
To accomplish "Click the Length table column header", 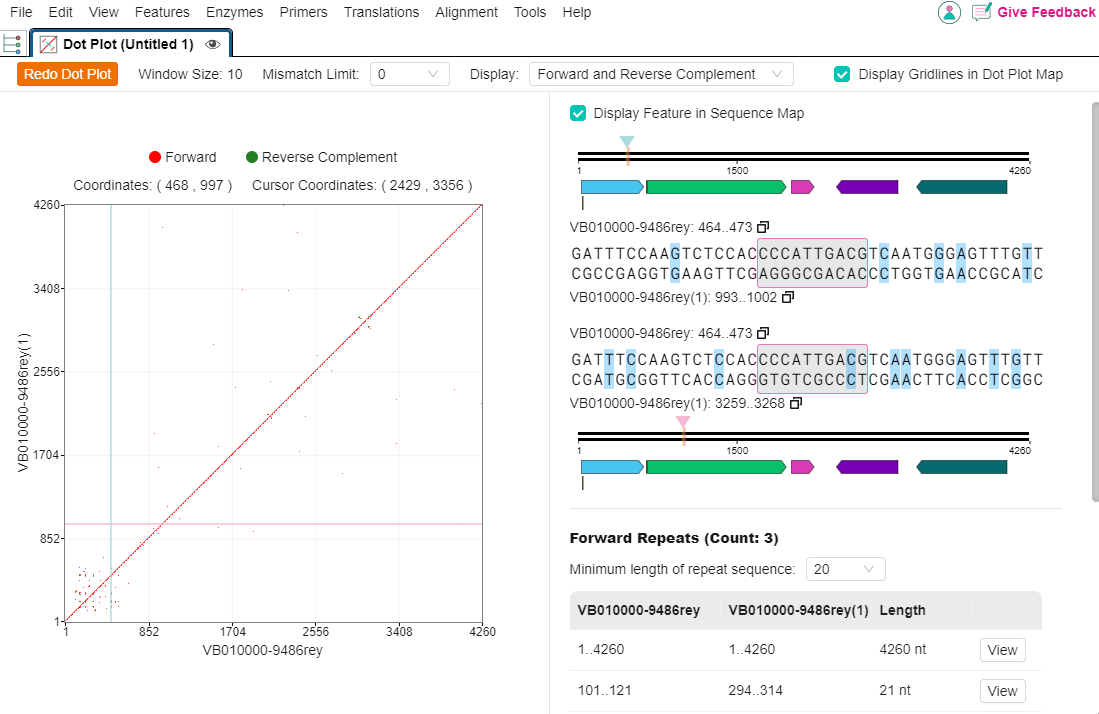I will (902, 610).
